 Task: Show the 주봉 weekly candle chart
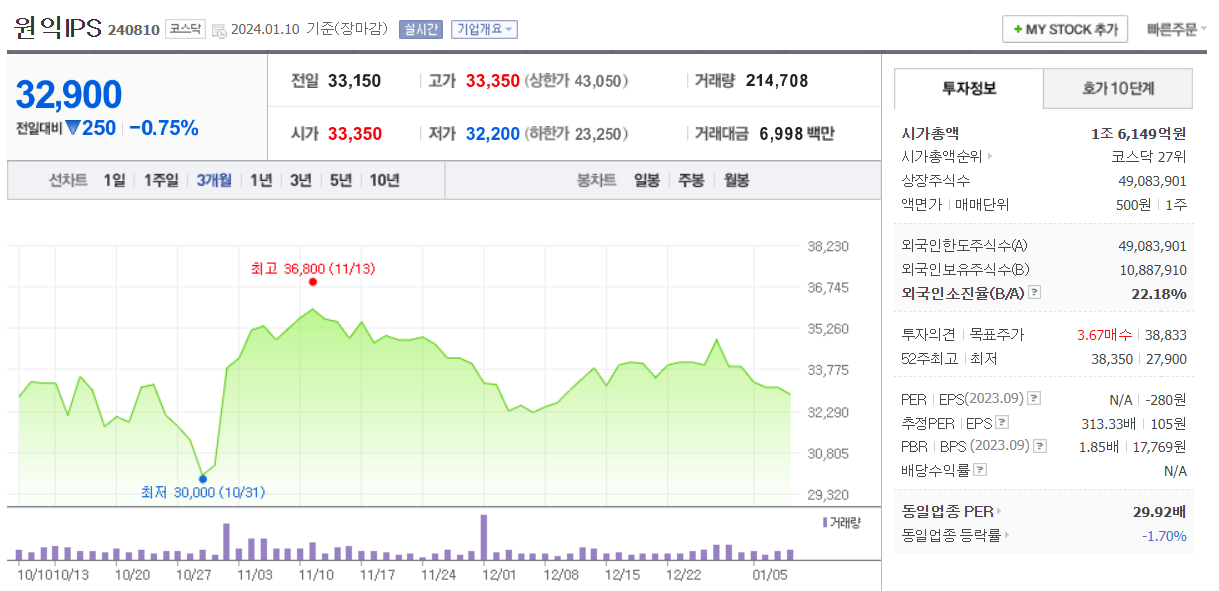[x=692, y=180]
